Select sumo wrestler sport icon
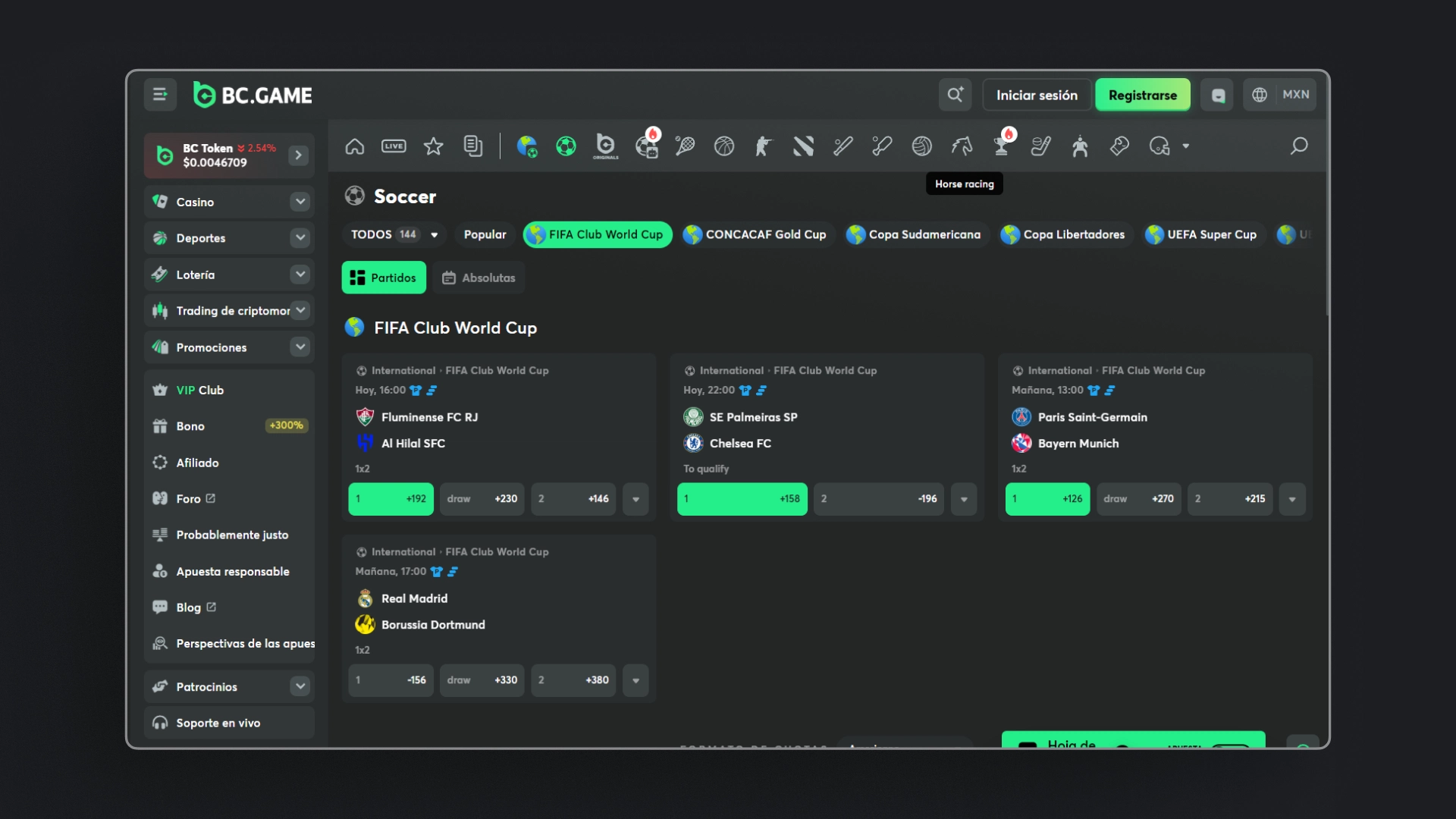Image resolution: width=1456 pixels, height=819 pixels. (1081, 146)
